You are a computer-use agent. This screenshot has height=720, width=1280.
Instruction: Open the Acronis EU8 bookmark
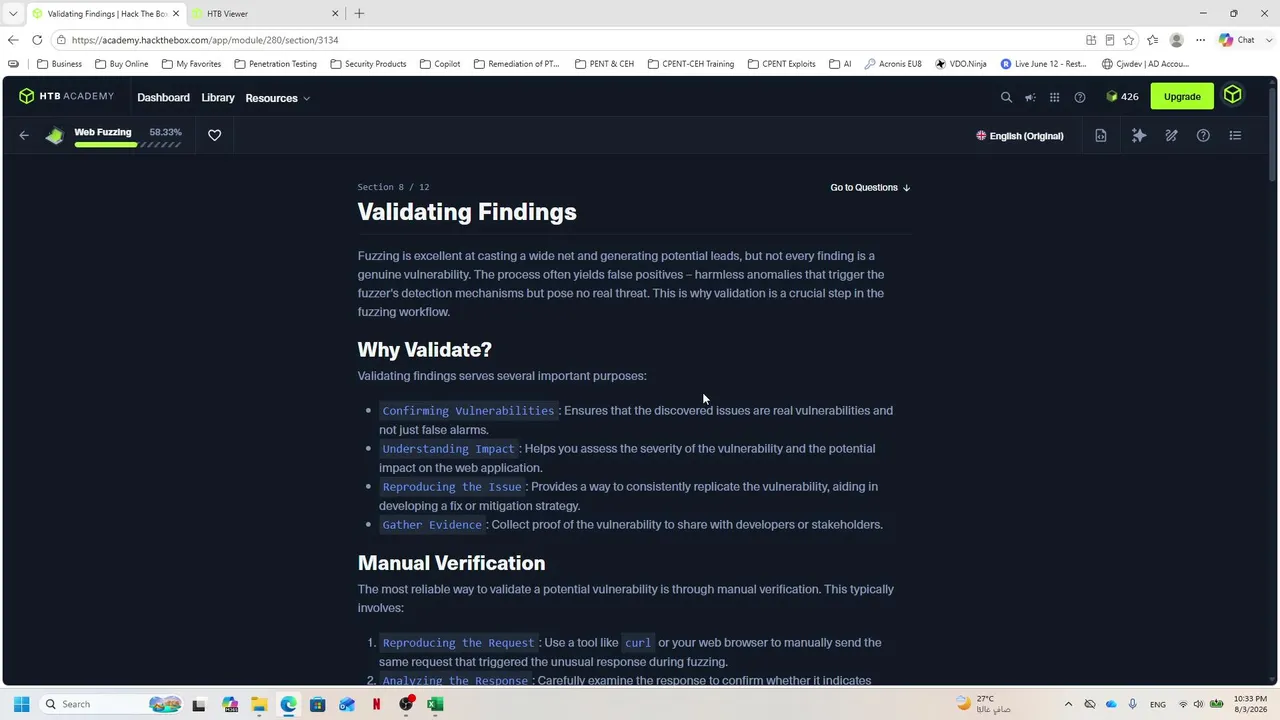click(893, 64)
